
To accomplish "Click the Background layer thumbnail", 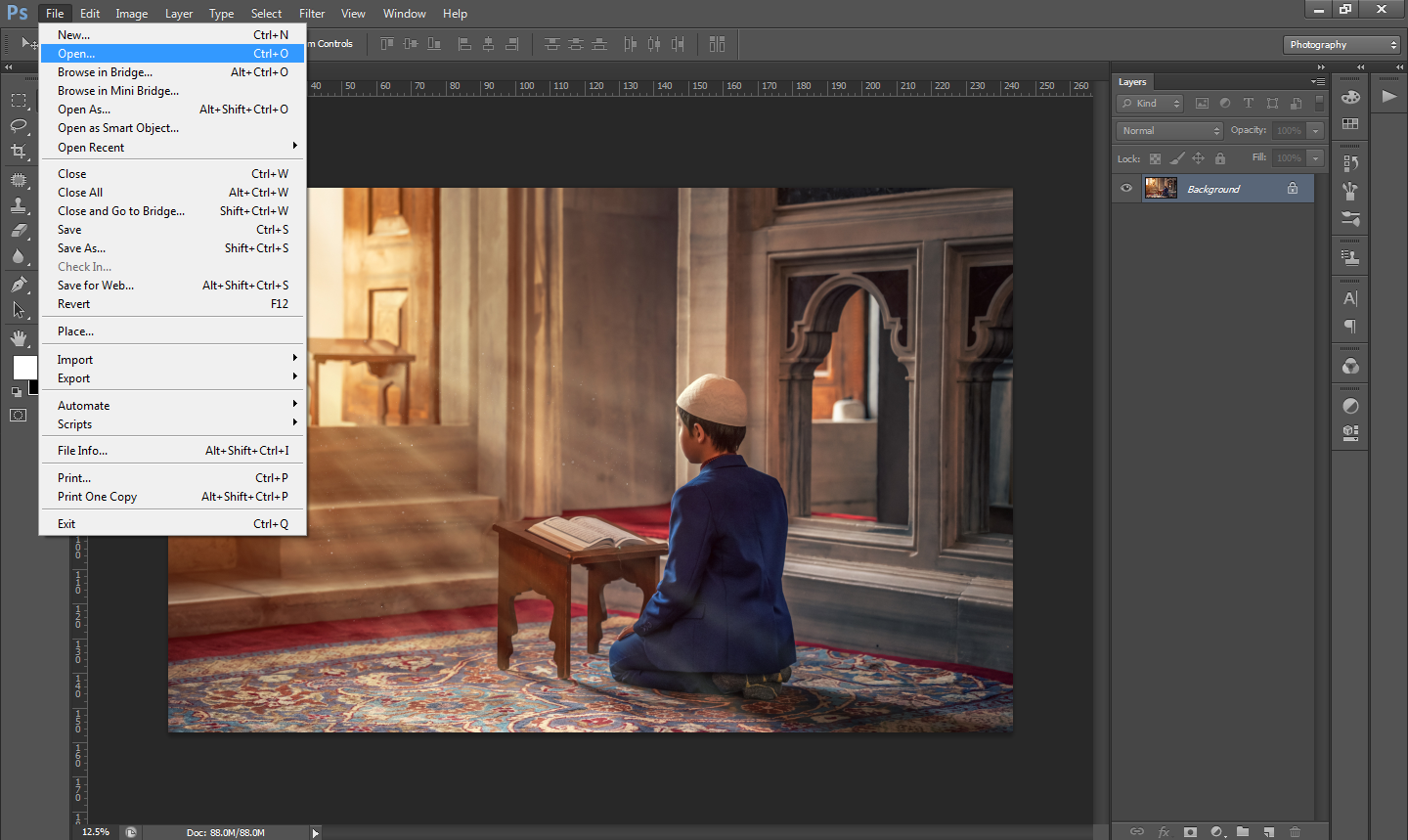I will tap(1161, 189).
